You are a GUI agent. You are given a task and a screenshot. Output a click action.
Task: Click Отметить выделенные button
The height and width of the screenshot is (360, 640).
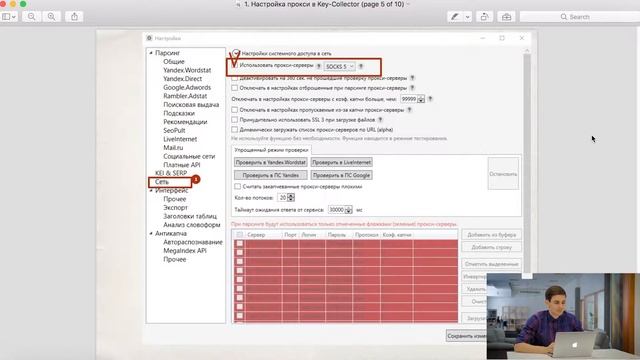click(x=491, y=264)
